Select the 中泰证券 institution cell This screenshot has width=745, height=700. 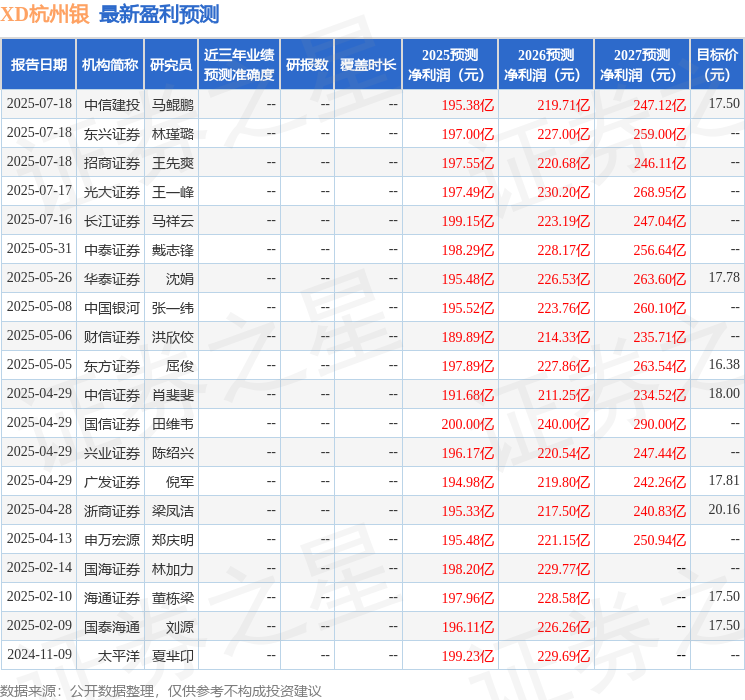pyautogui.click(x=112, y=250)
